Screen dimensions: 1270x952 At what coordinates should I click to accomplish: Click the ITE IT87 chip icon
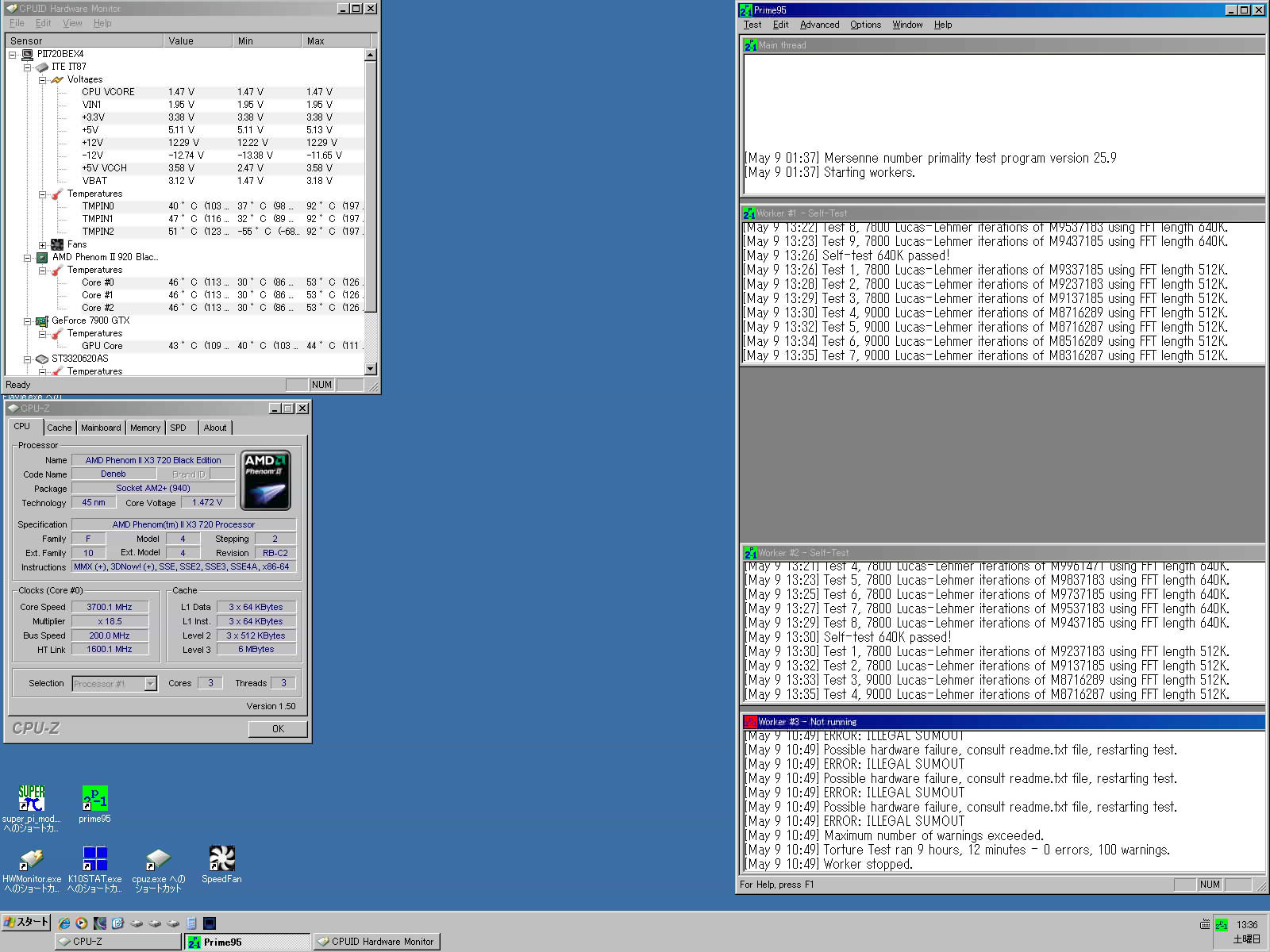pyautogui.click(x=42, y=67)
